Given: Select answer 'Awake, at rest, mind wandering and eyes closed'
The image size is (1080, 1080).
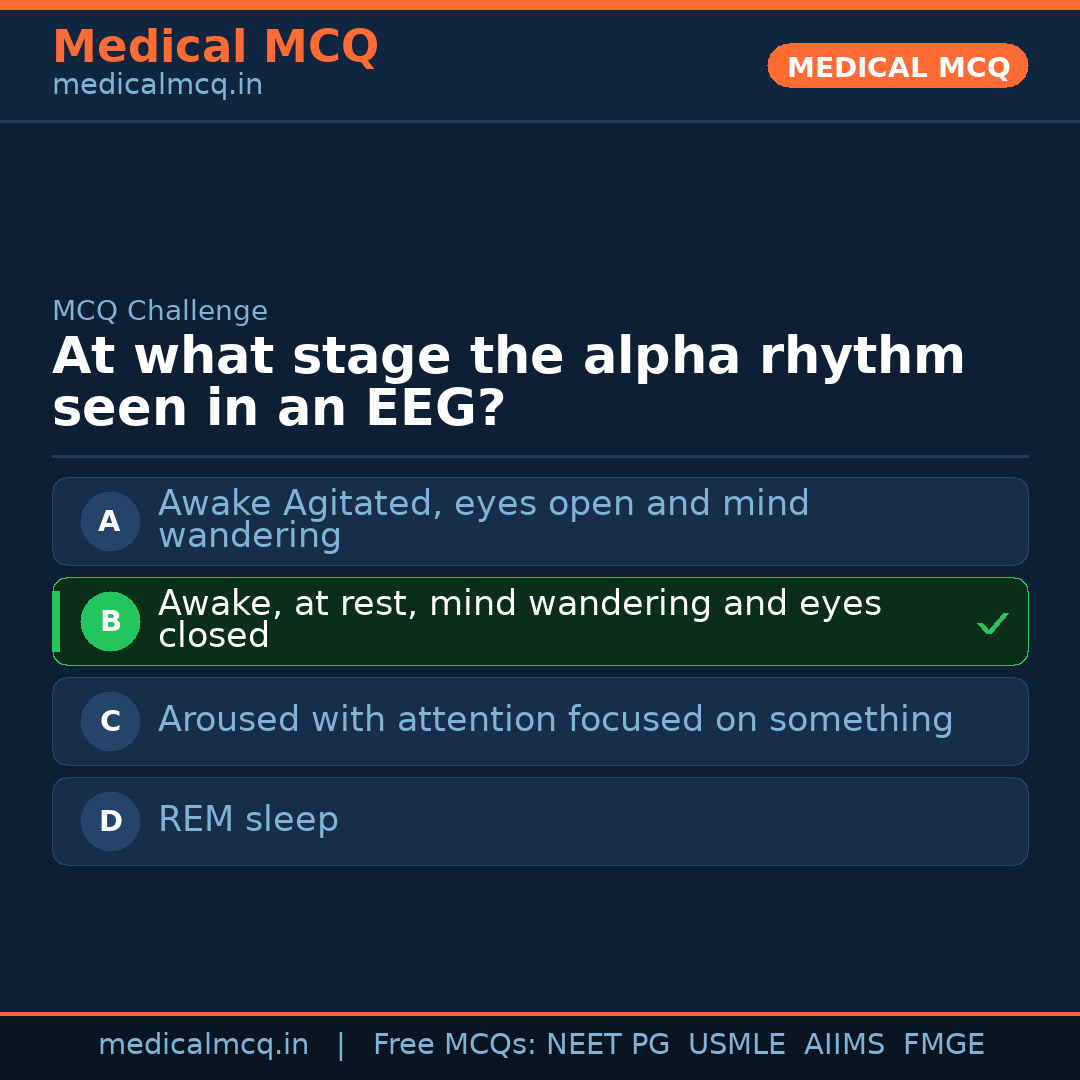Looking at the screenshot, I should pos(520,620).
